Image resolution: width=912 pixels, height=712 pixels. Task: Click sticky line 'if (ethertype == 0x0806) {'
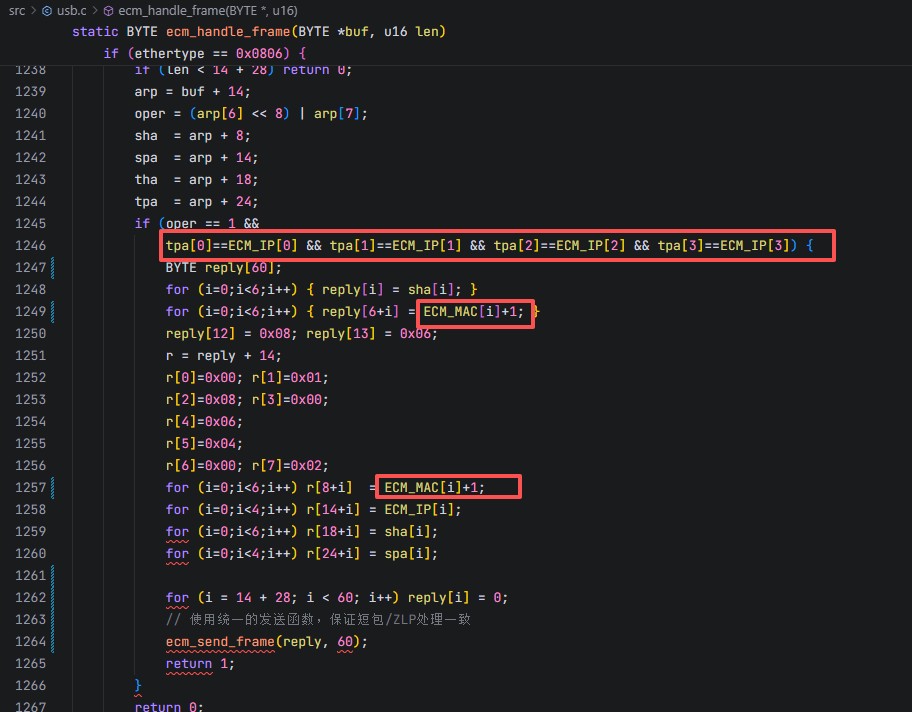tap(205, 54)
